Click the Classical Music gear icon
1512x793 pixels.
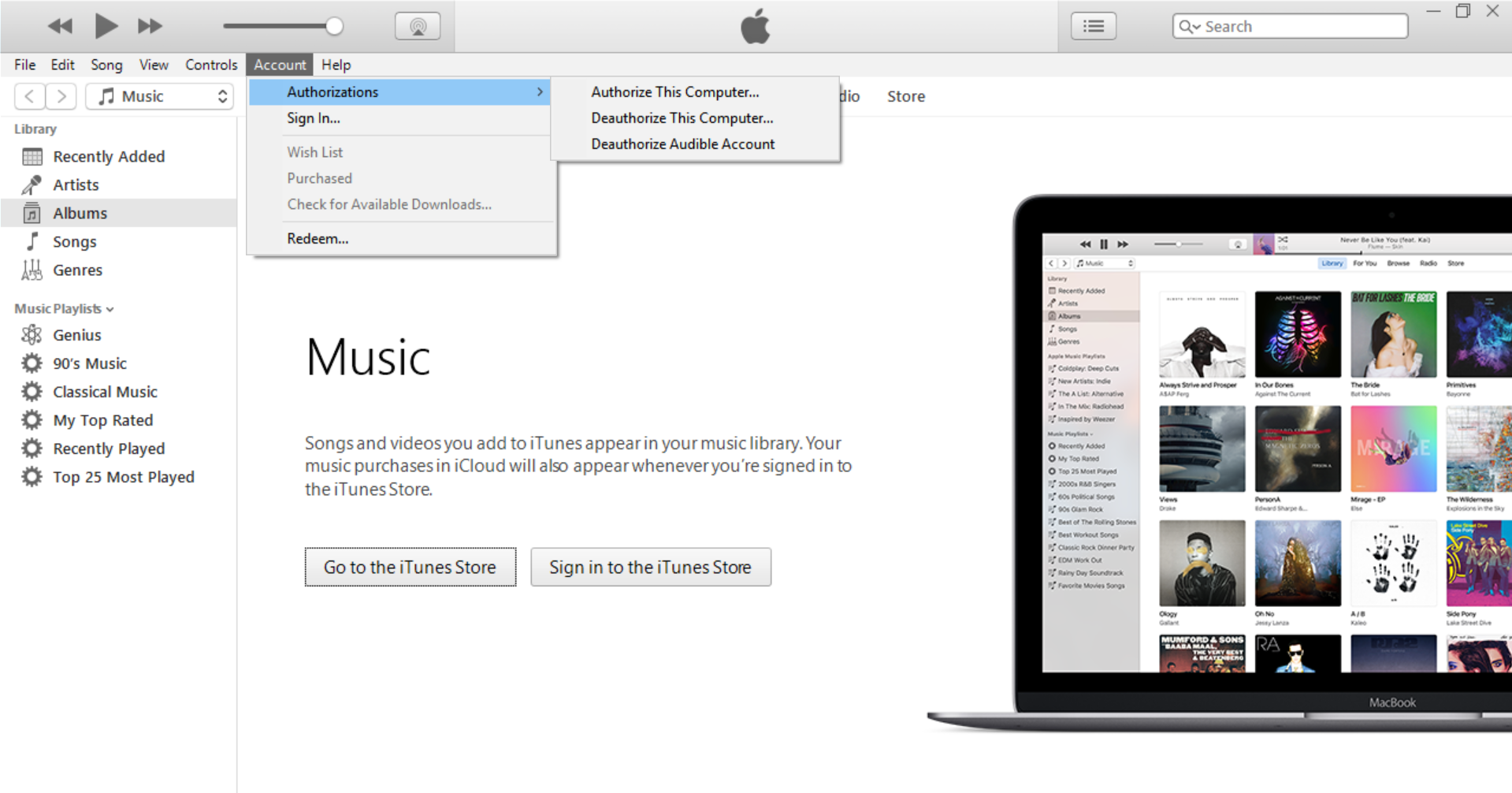click(32, 392)
